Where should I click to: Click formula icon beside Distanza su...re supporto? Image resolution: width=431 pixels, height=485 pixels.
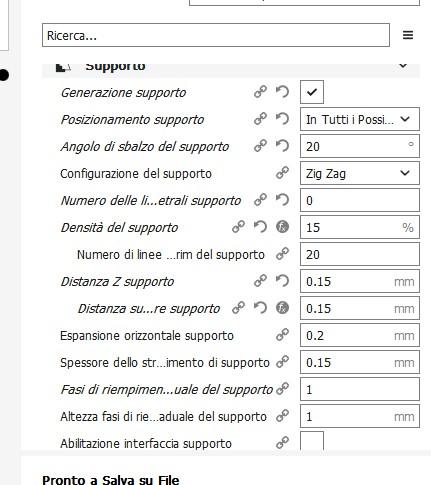pyautogui.click(x=282, y=308)
